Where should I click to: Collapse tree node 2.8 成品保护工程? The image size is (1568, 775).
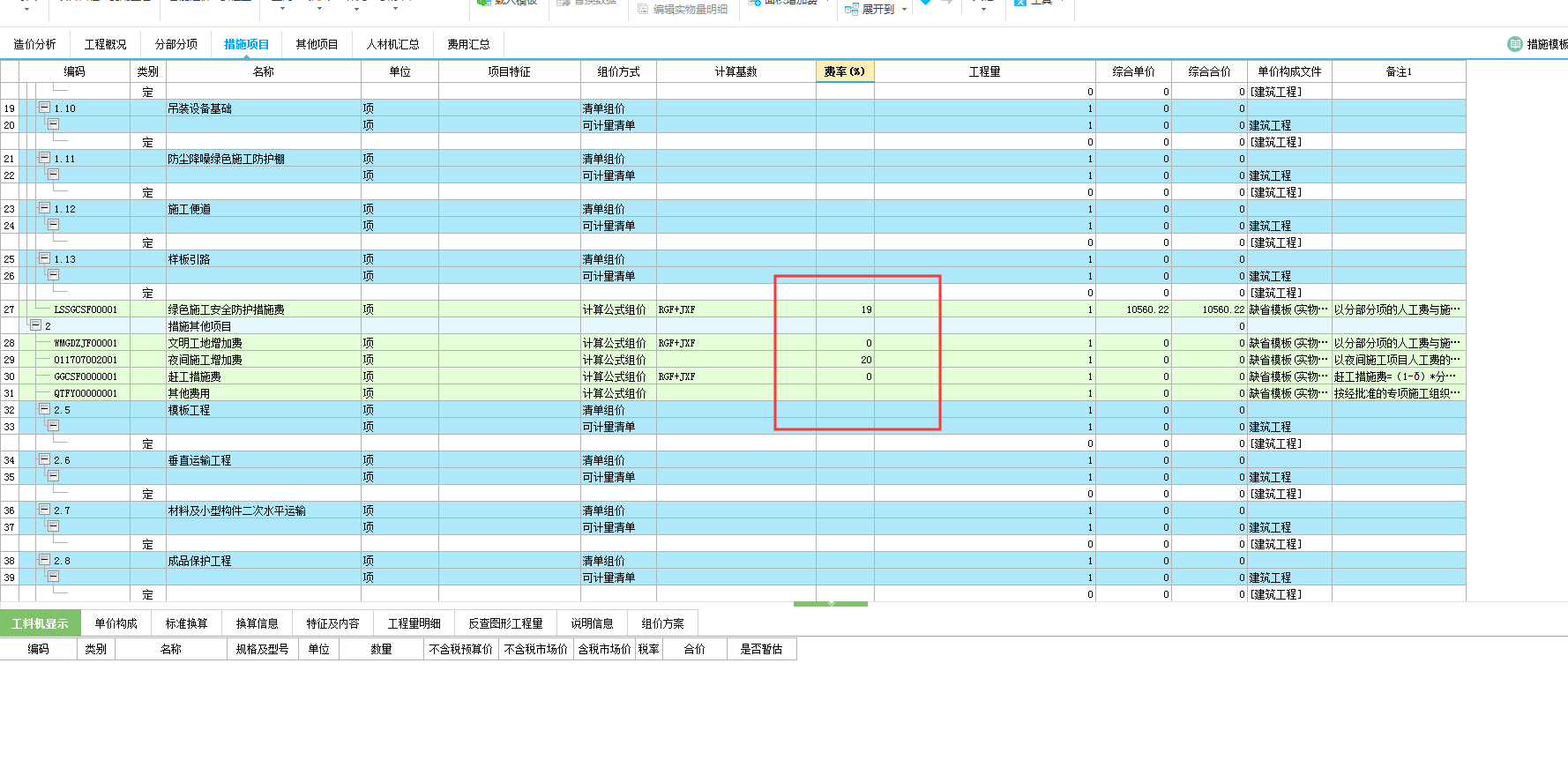(x=44, y=560)
